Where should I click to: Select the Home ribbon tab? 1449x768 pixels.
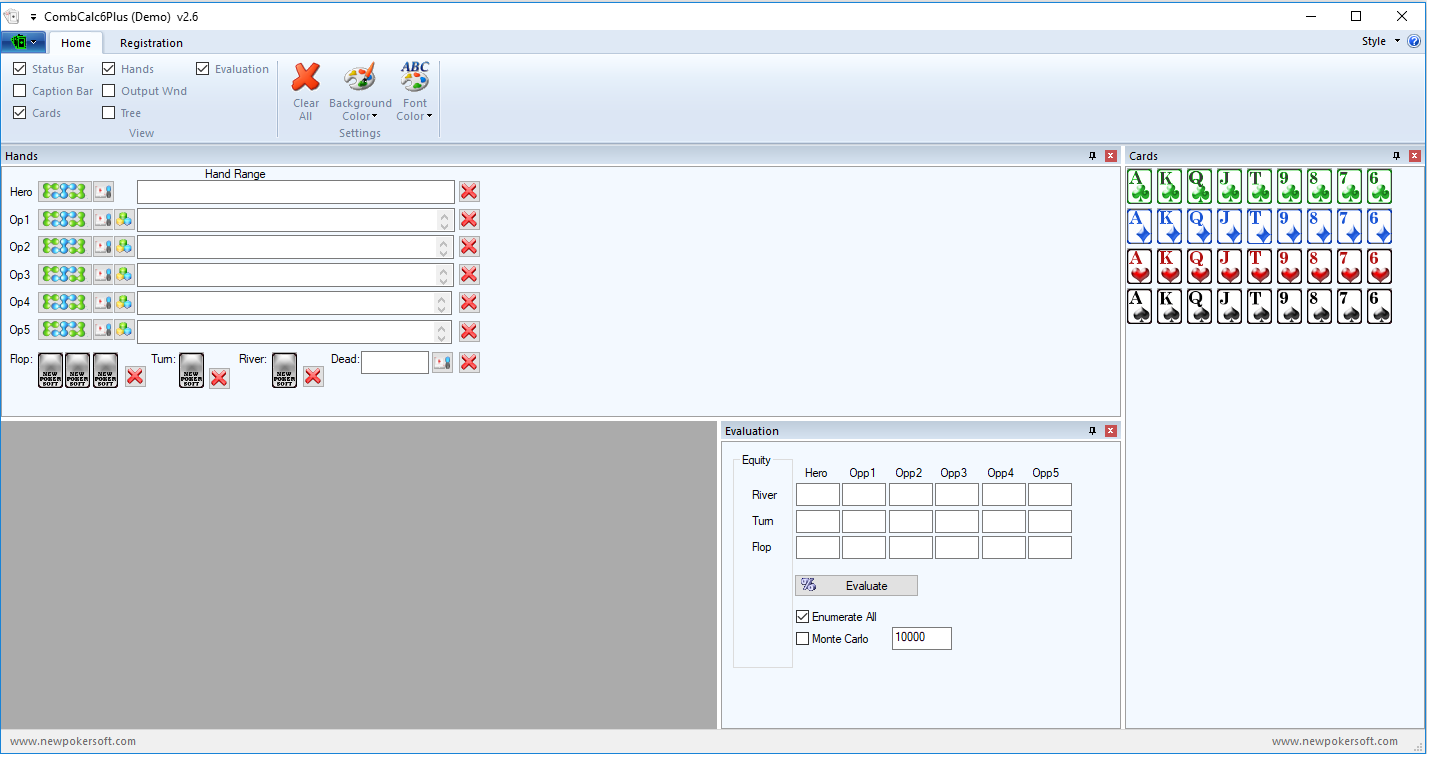pyautogui.click(x=76, y=43)
